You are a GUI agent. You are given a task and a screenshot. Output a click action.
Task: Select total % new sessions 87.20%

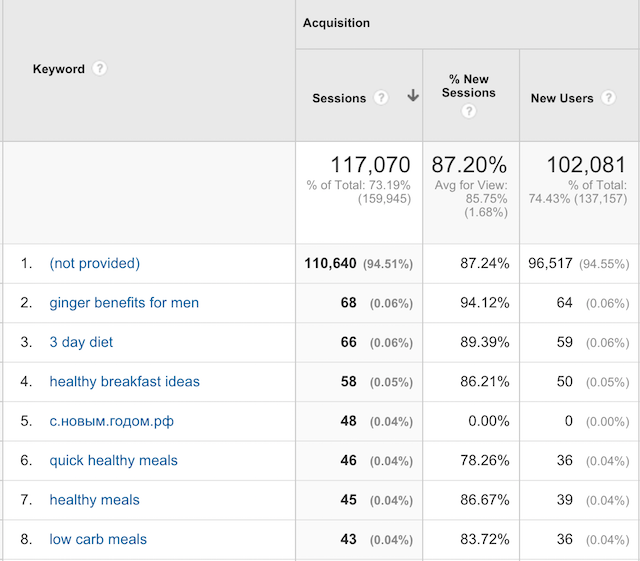pyautogui.click(x=469, y=165)
